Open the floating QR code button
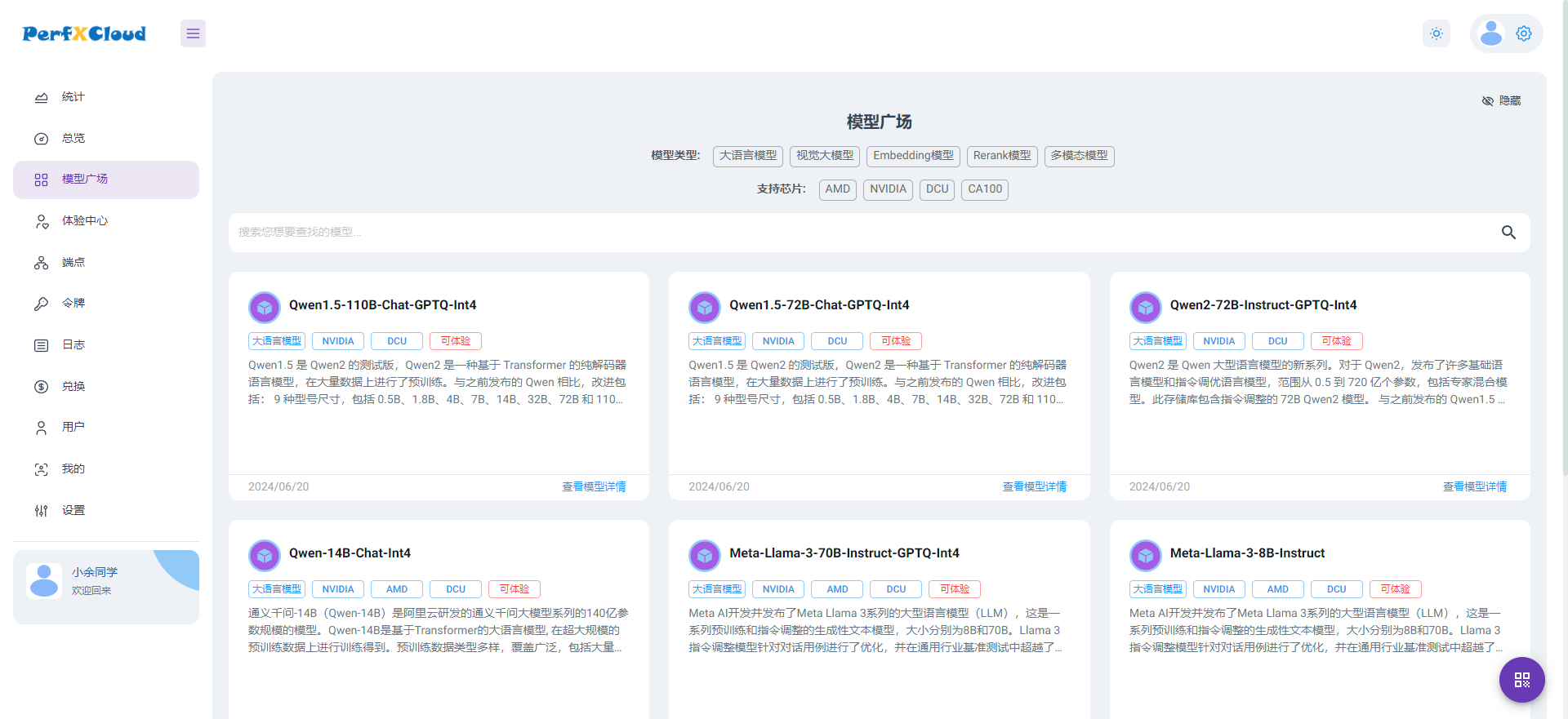This screenshot has width=1568, height=719. [1522, 680]
